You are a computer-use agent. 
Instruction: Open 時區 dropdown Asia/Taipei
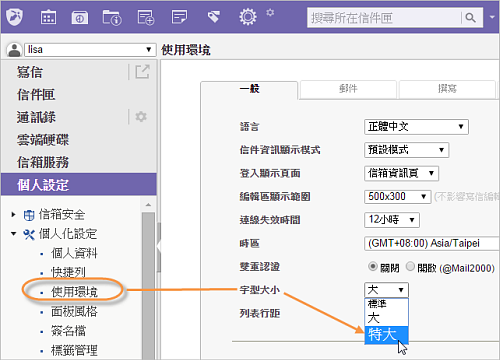(432, 244)
